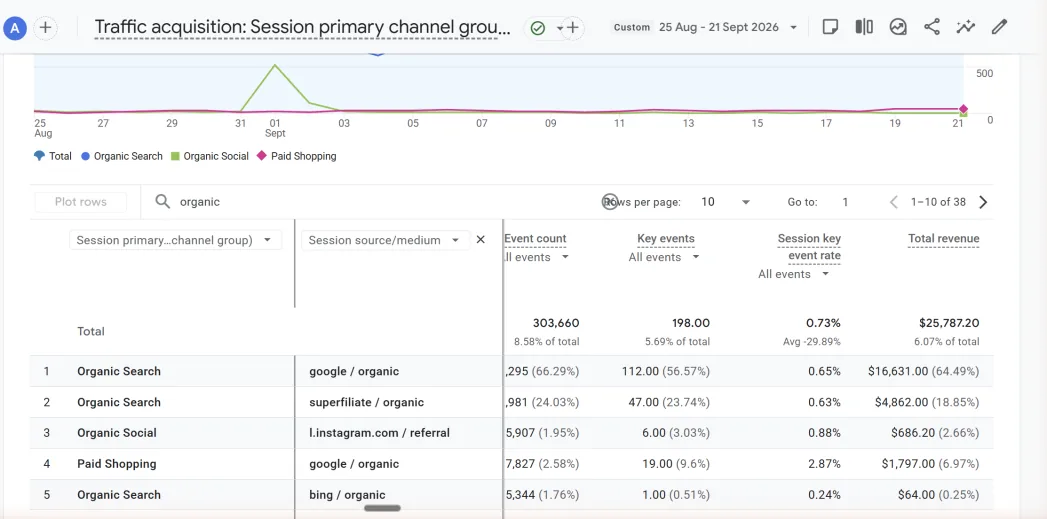Open All events dropdown under Session key event rate
The width and height of the screenshot is (1047, 519).
tap(793, 274)
